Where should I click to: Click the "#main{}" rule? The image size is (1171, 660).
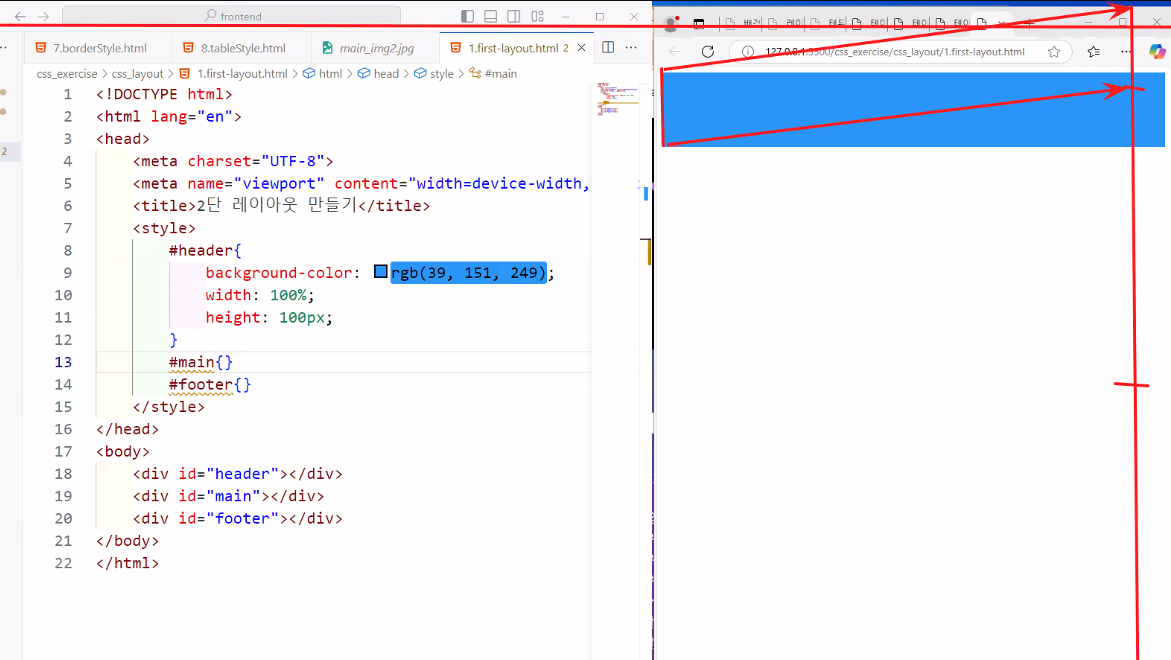200,362
